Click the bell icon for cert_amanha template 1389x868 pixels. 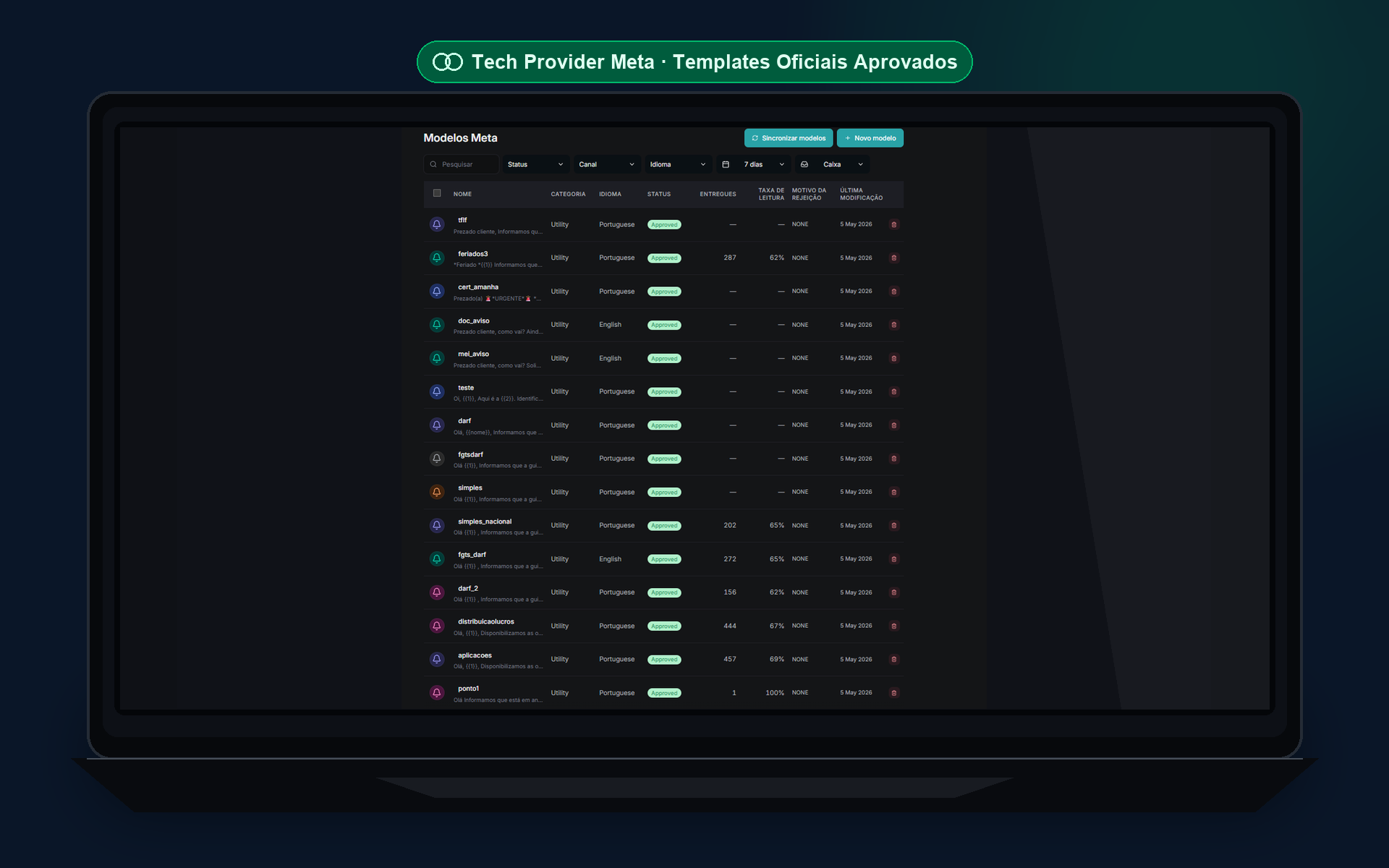coord(437,292)
